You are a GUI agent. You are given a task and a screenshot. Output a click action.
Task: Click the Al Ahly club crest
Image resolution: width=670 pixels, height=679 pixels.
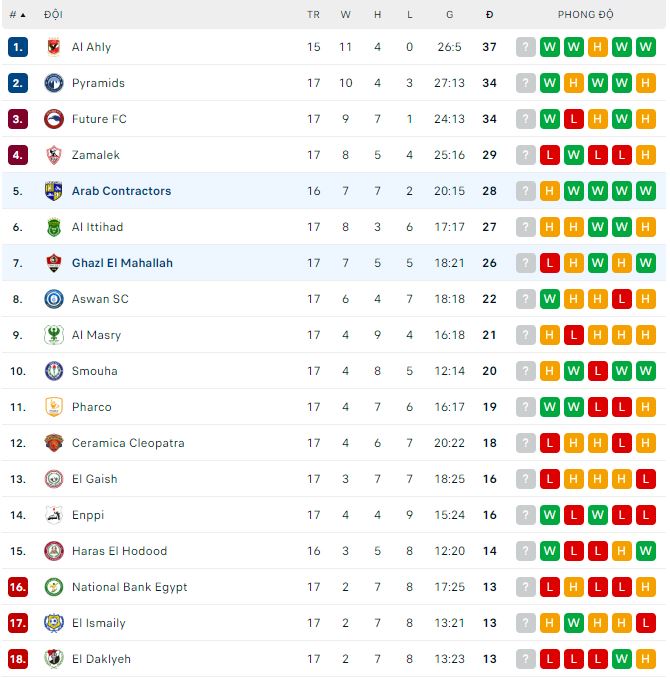point(53,47)
